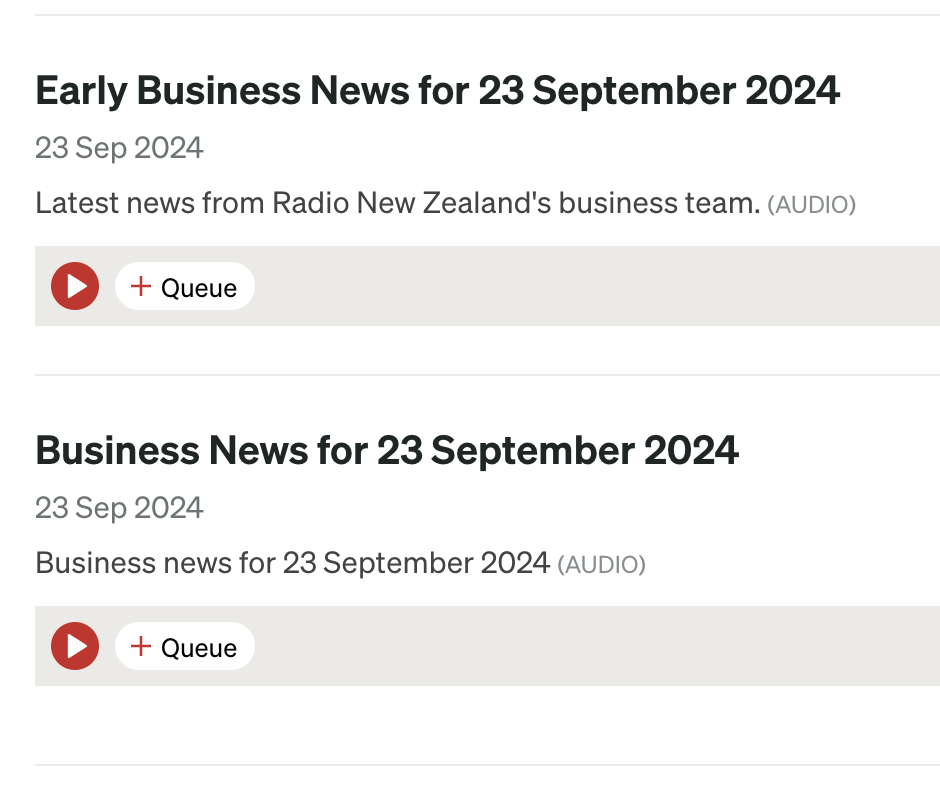Queue the Business News episode

185,646
